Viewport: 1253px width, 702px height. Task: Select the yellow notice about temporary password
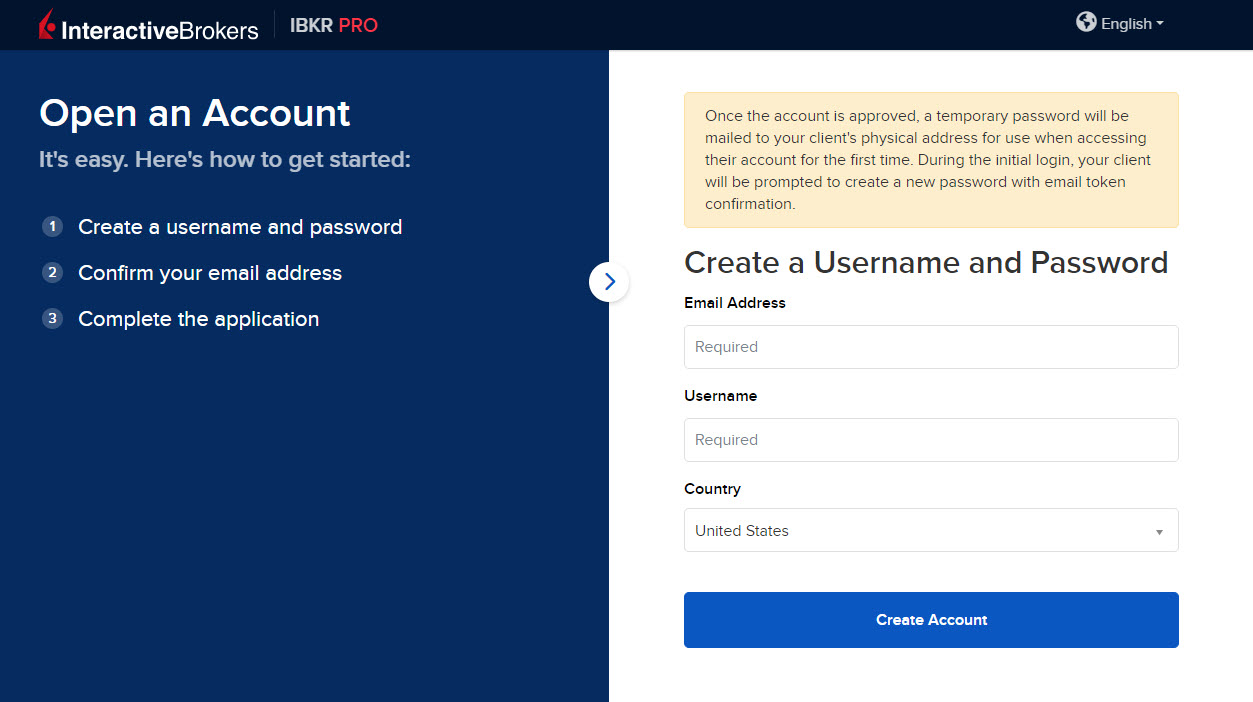pyautogui.click(x=930, y=160)
